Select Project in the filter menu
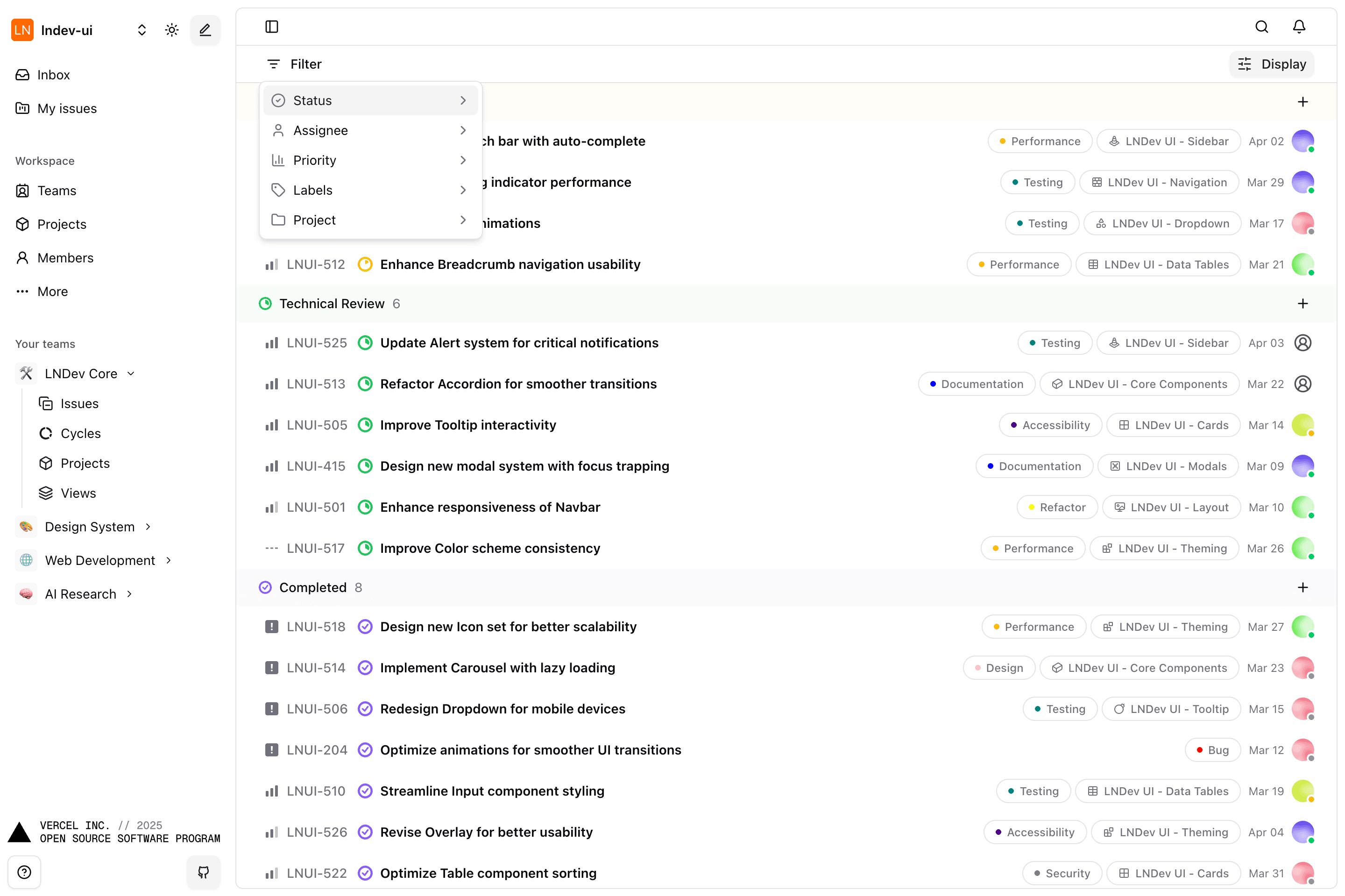Viewport: 1345px width, 896px height. coord(314,219)
